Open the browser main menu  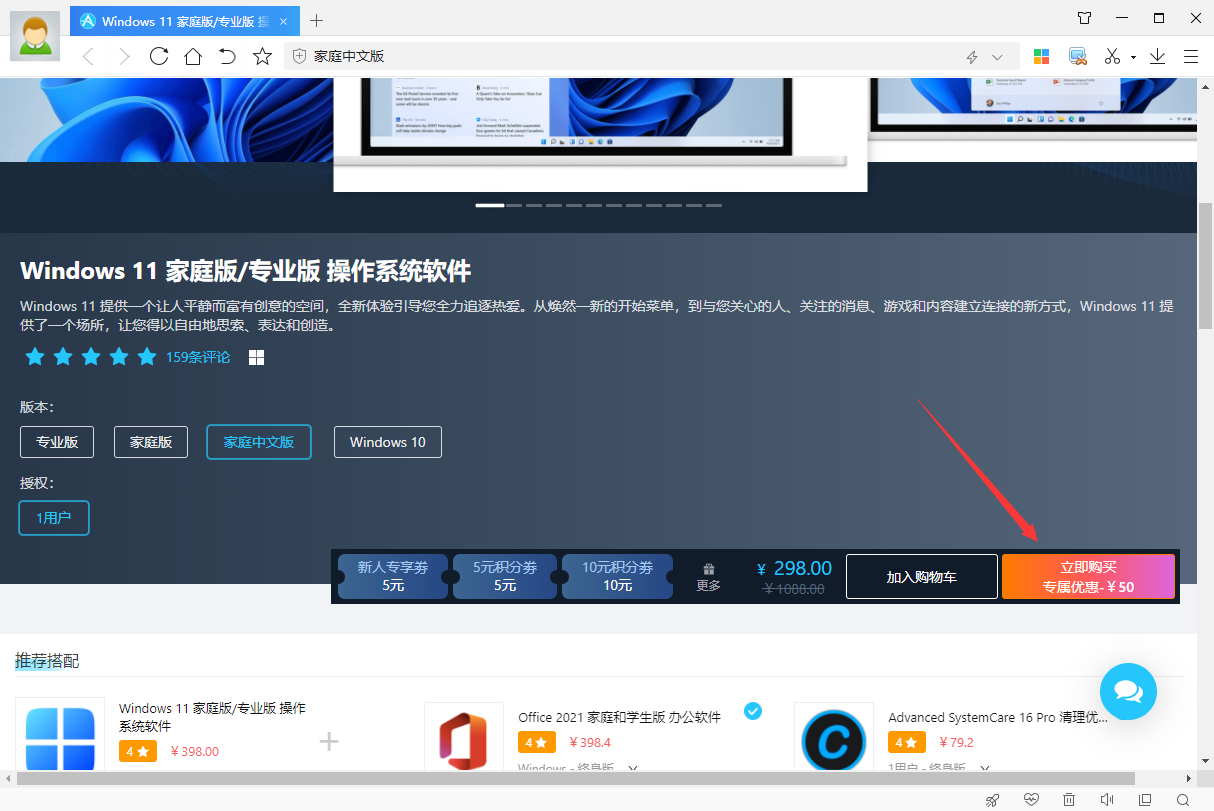pos(1191,57)
